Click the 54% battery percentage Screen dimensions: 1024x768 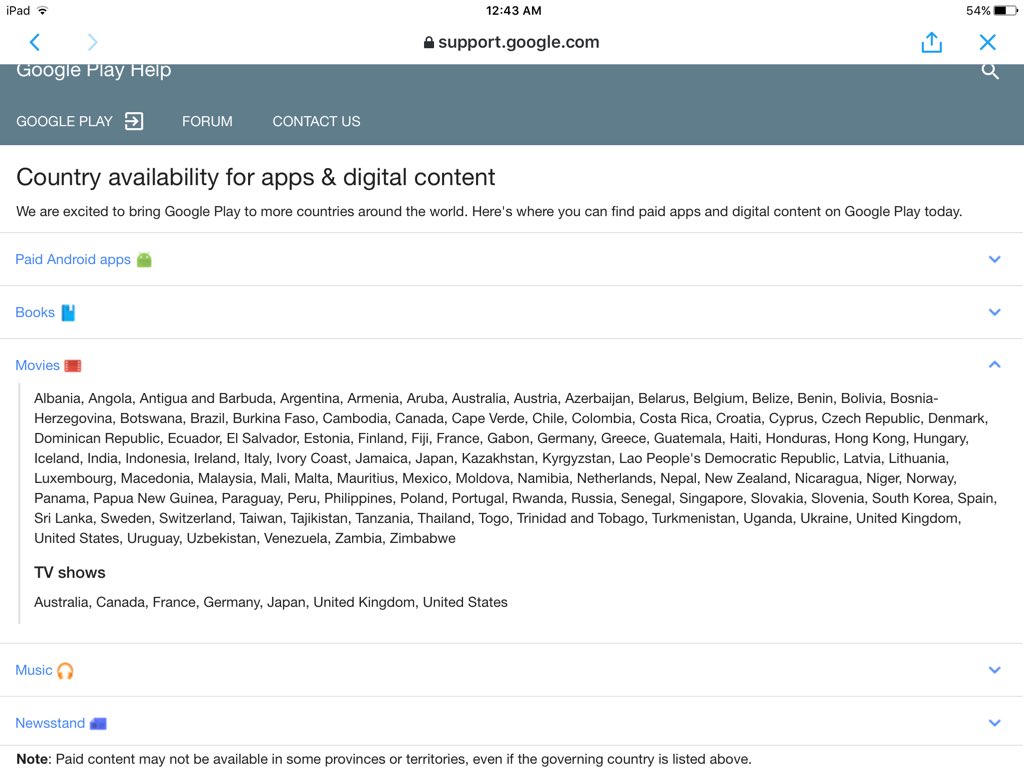(x=978, y=10)
